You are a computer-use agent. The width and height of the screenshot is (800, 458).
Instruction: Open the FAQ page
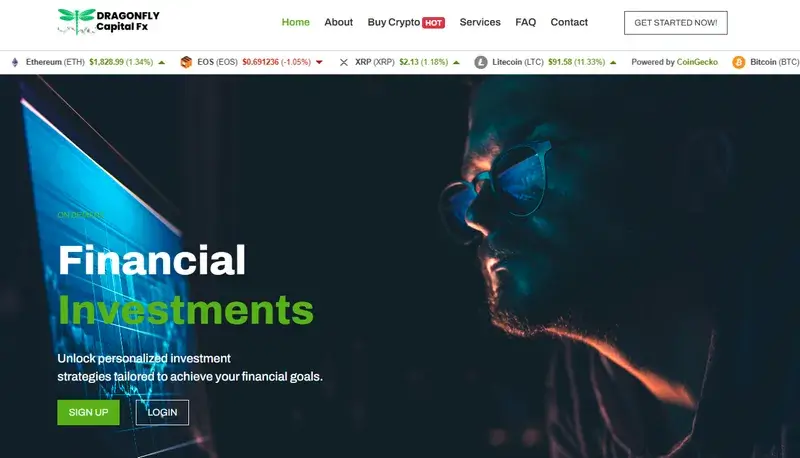pos(526,22)
